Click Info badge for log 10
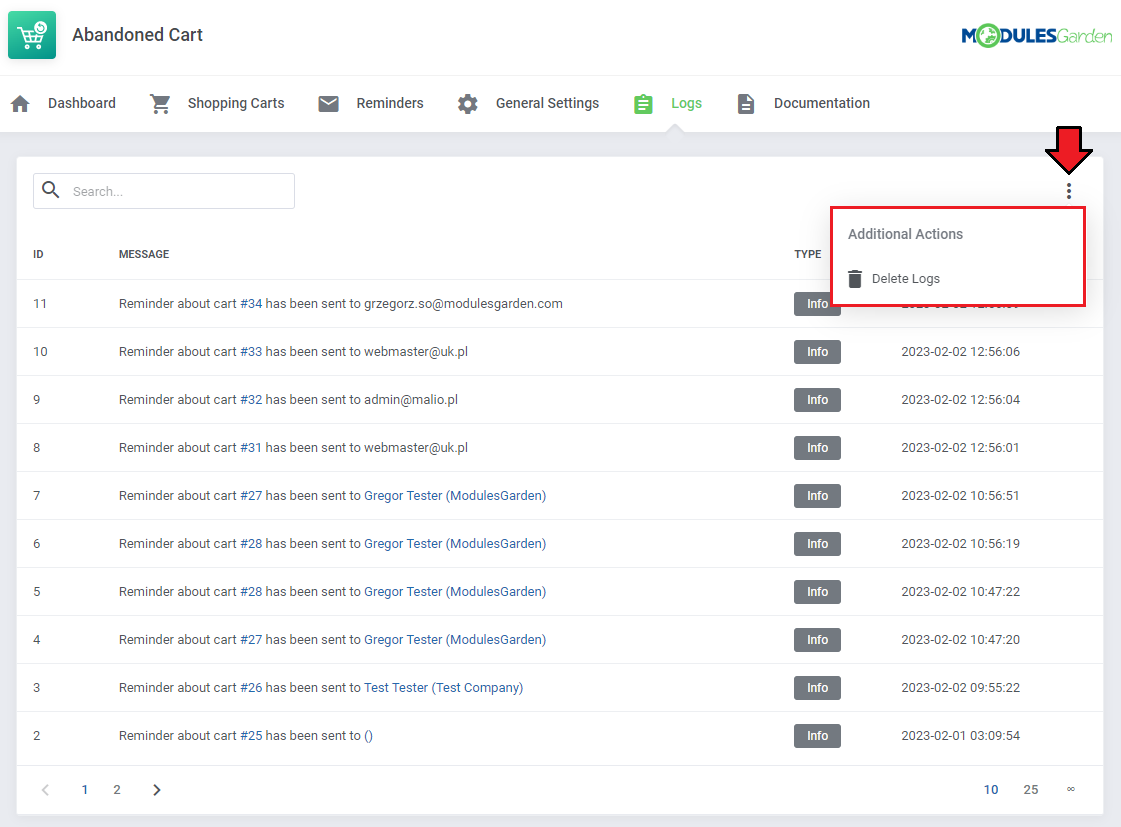The height and width of the screenshot is (827, 1121). coord(817,352)
